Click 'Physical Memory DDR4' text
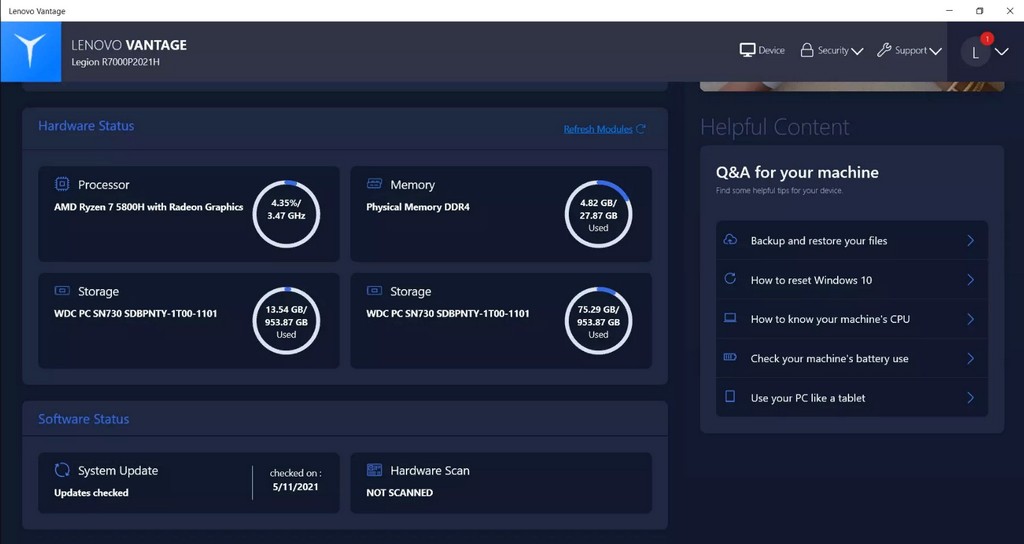1024x544 pixels. pyautogui.click(x=418, y=207)
